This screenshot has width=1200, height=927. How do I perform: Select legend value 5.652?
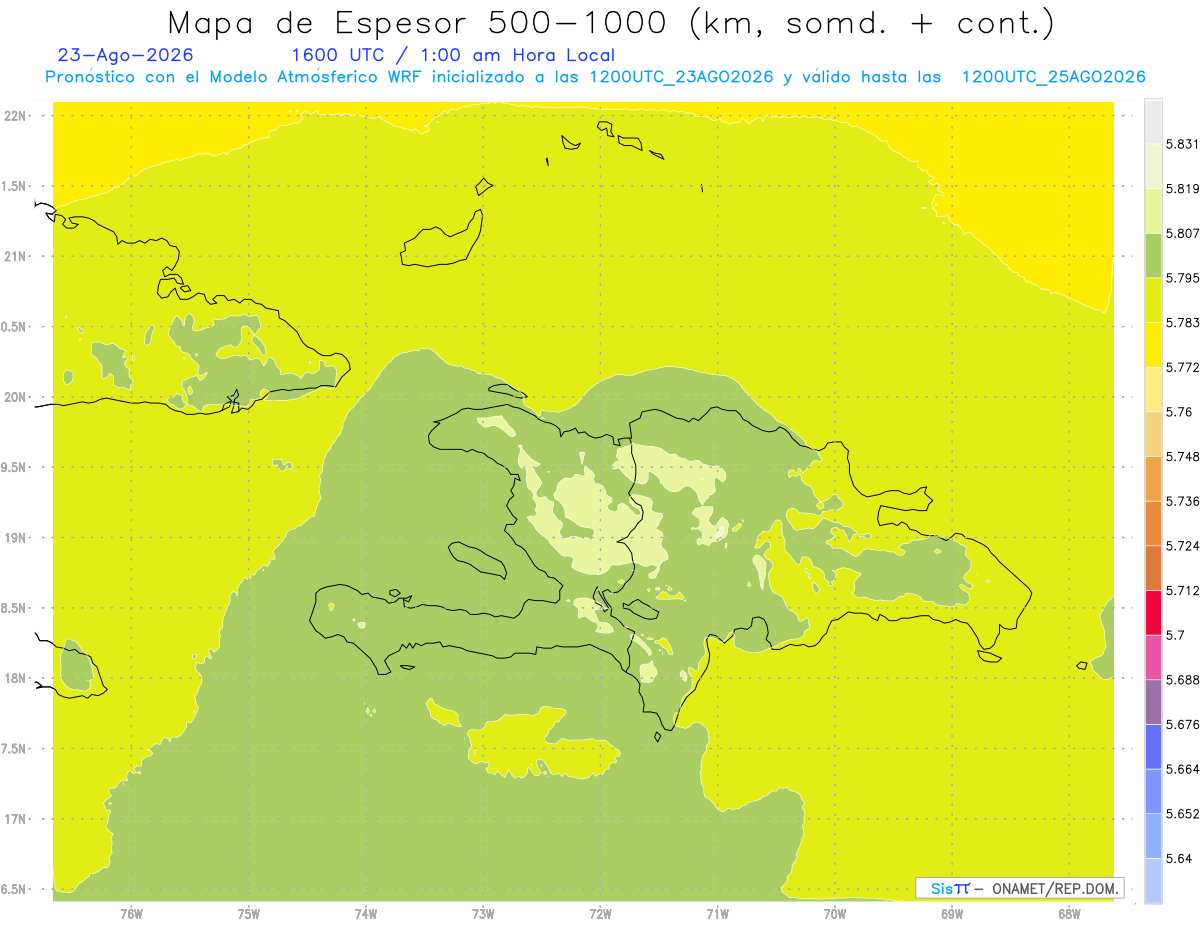click(x=1182, y=814)
